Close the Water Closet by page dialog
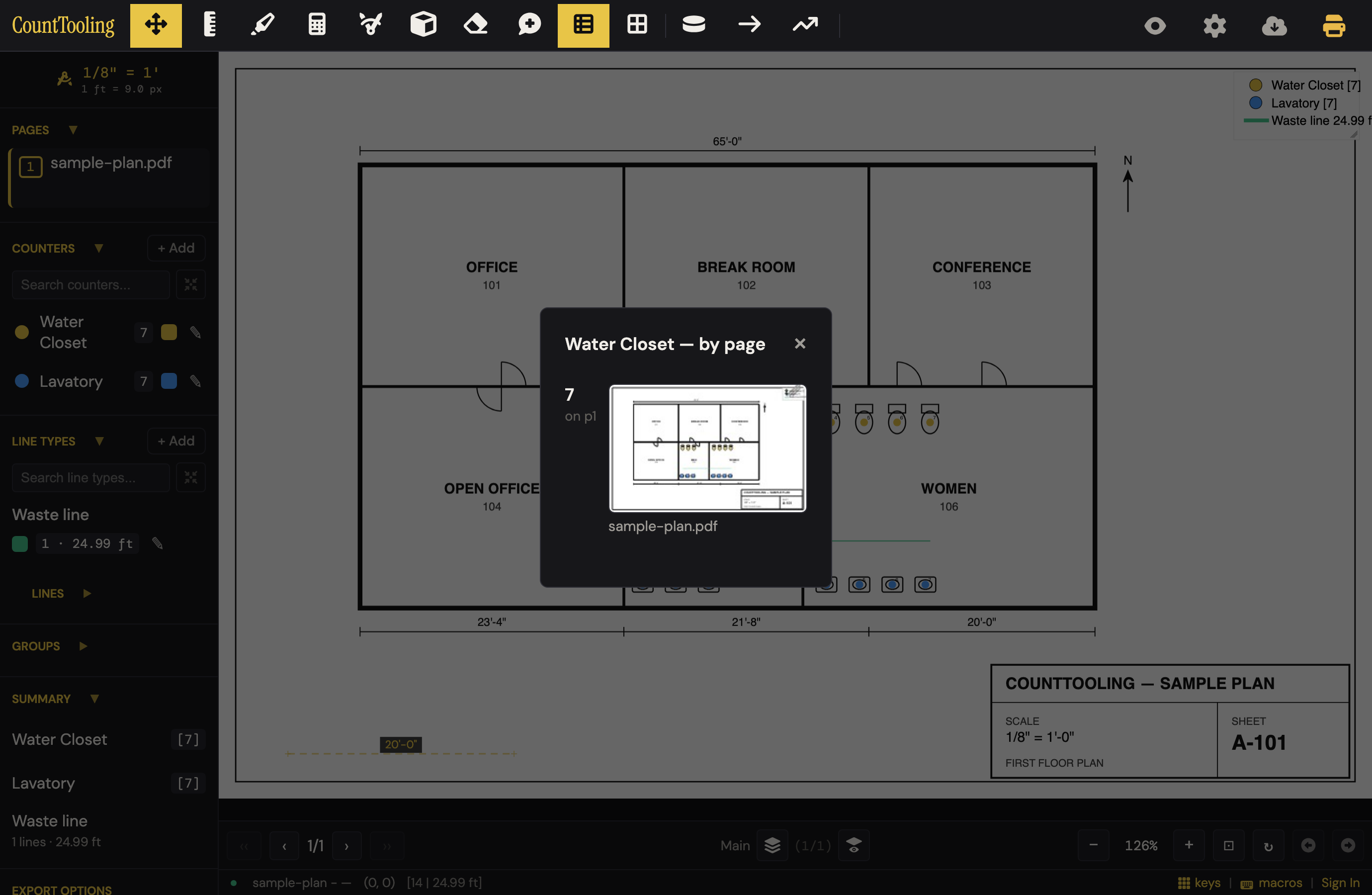Viewport: 1372px width, 895px height. 799,344
